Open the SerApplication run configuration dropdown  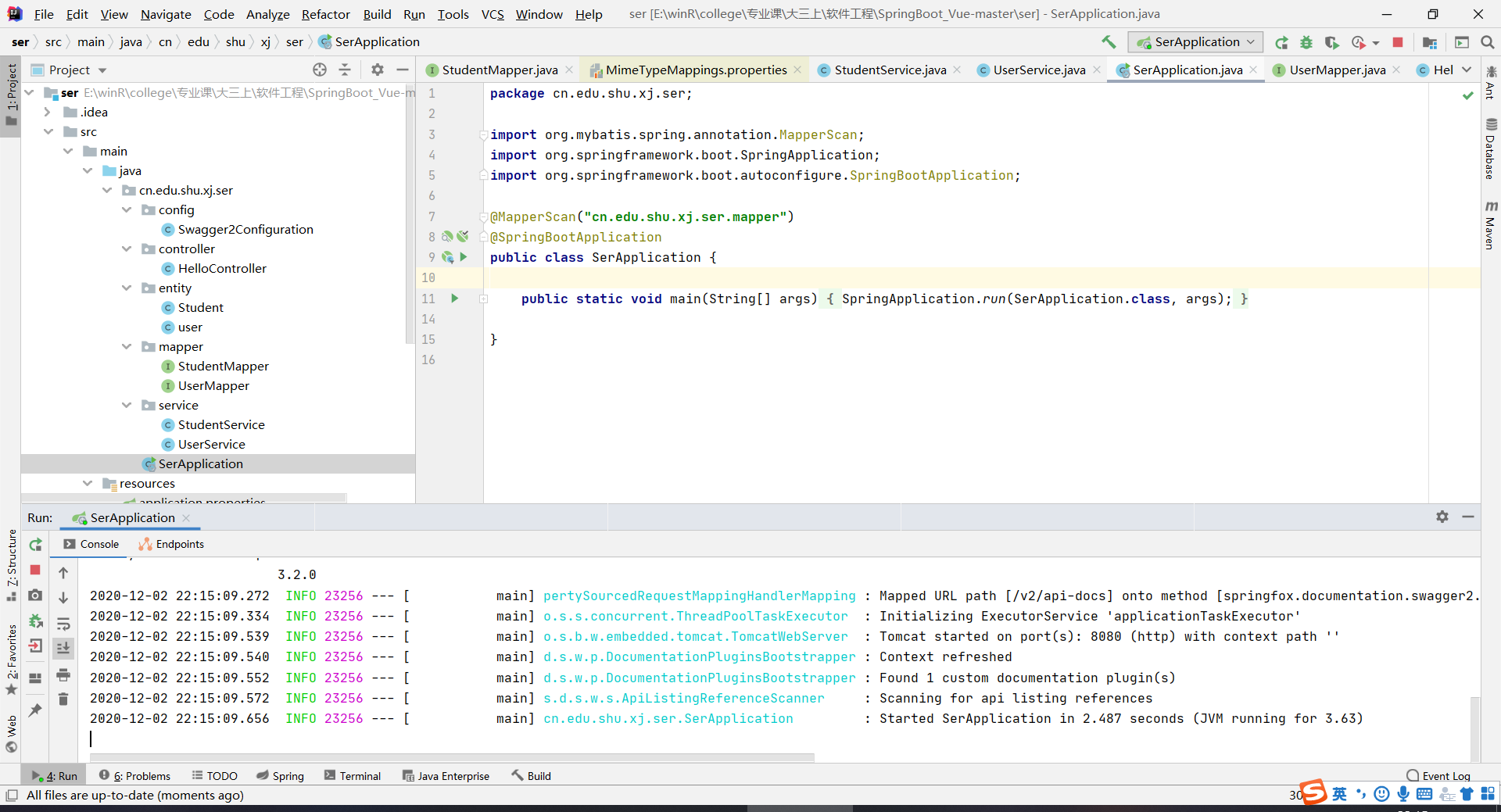tap(1195, 42)
